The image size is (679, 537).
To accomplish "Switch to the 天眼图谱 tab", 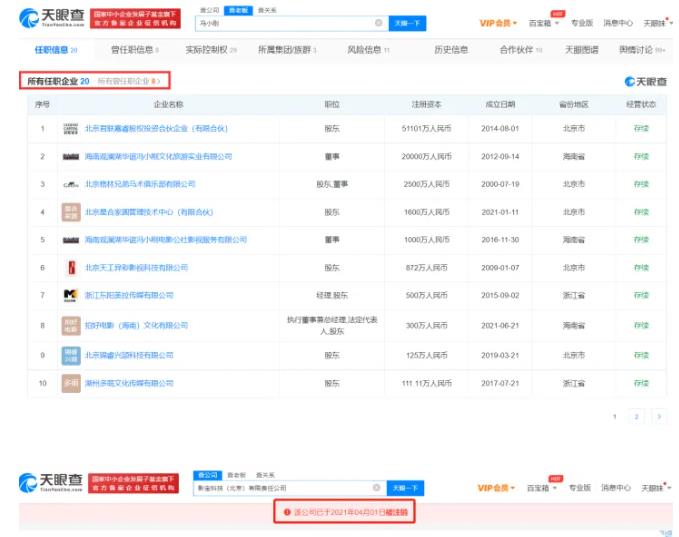I will point(582,50).
